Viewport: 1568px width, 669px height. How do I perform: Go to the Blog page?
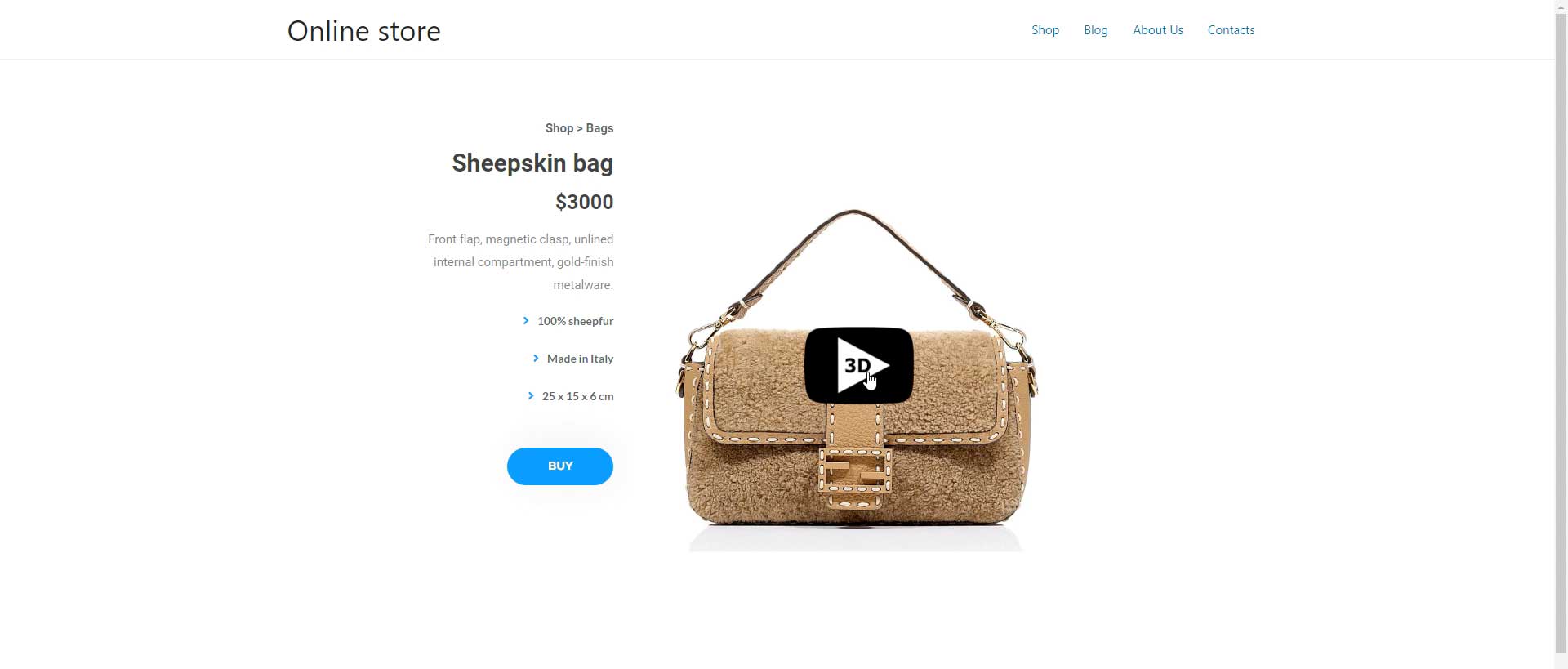pos(1095,30)
